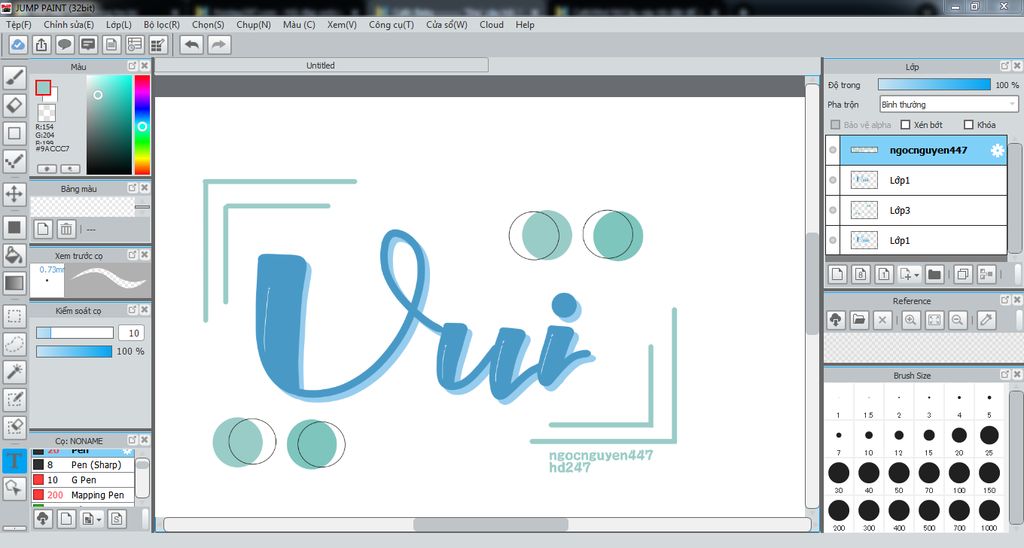Activate the Lasso selection tool

(14, 344)
